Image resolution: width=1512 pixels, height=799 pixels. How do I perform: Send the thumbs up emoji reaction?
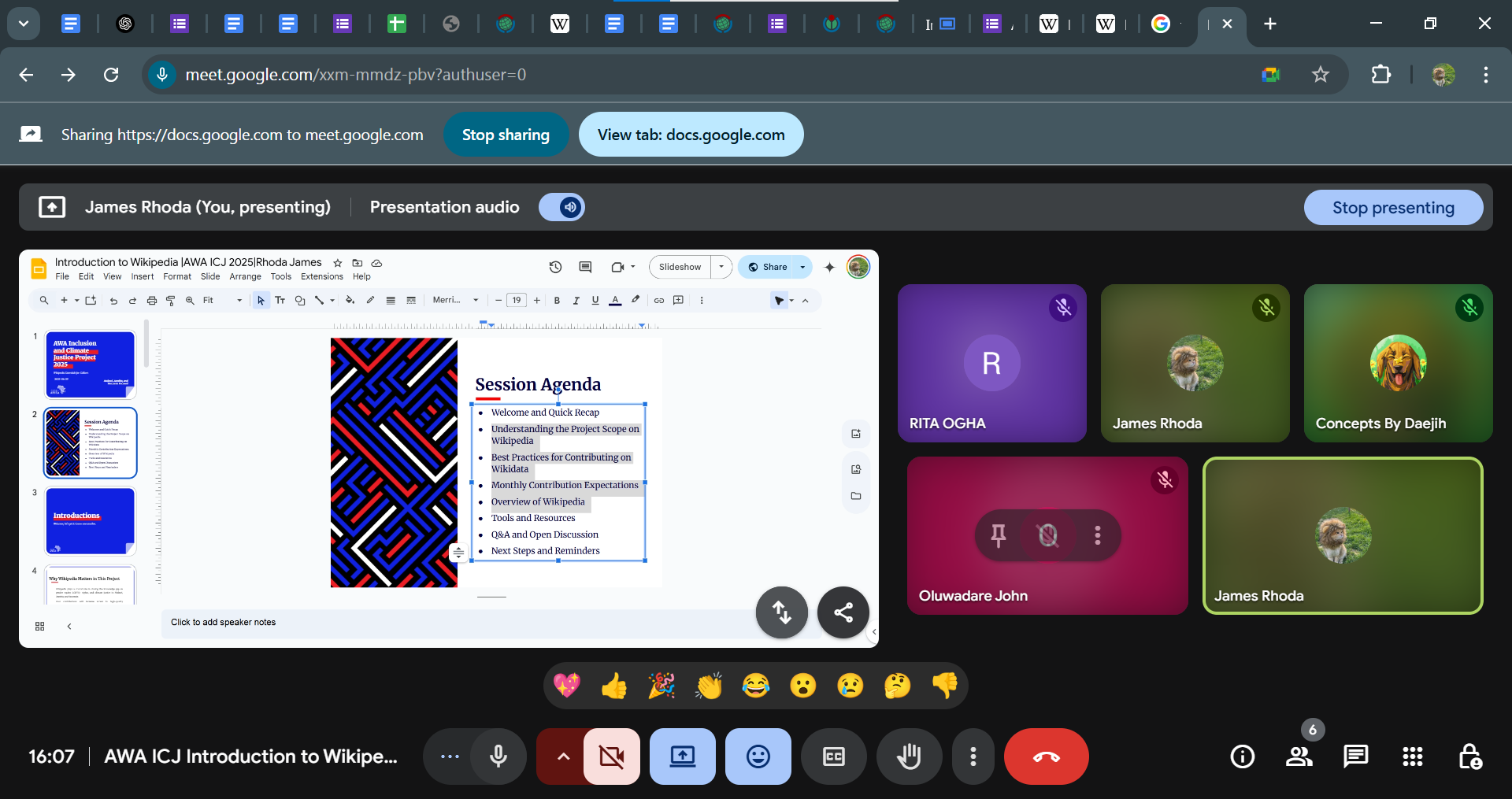coord(613,686)
